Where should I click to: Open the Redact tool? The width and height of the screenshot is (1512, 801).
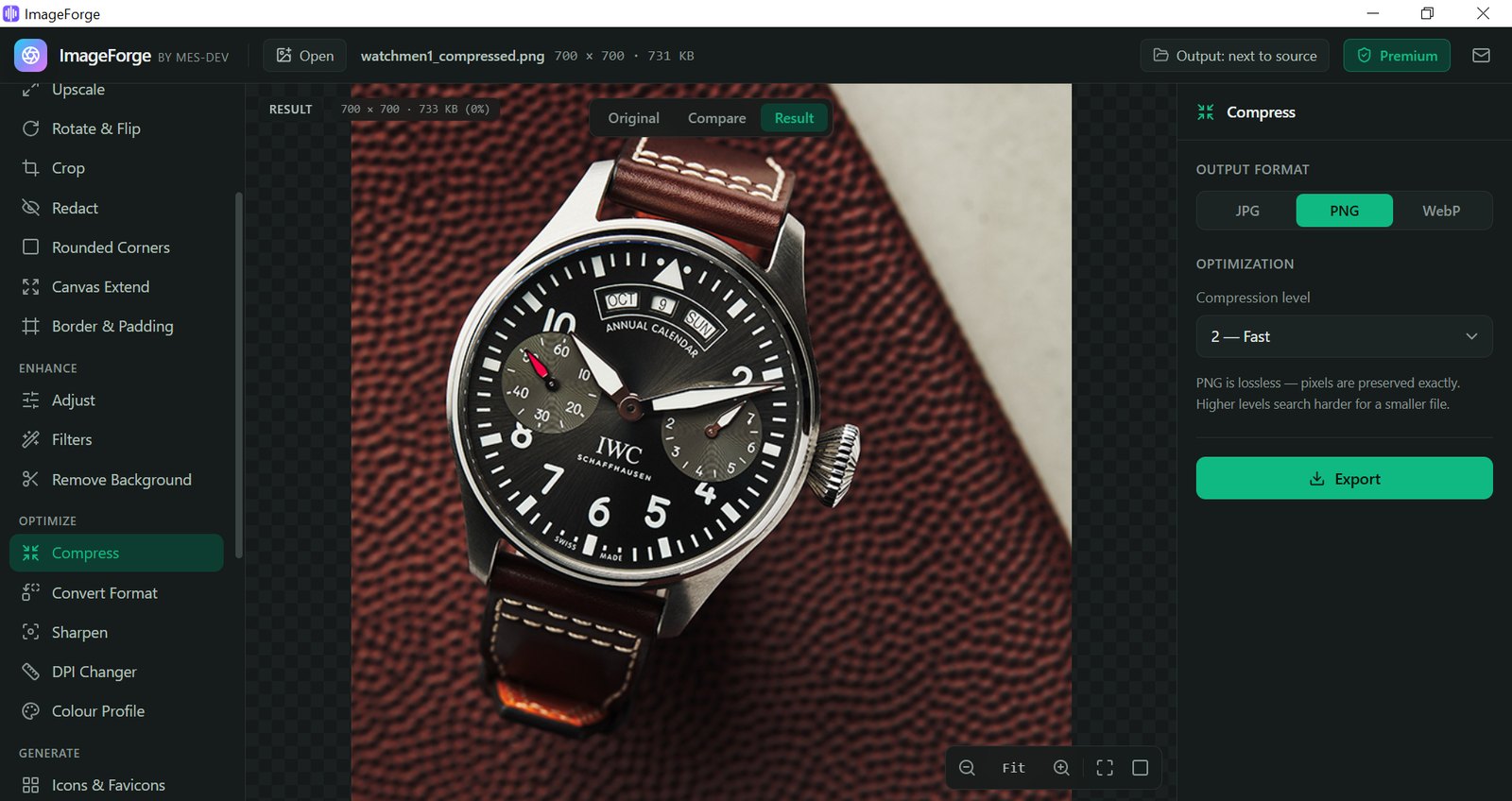(116, 208)
